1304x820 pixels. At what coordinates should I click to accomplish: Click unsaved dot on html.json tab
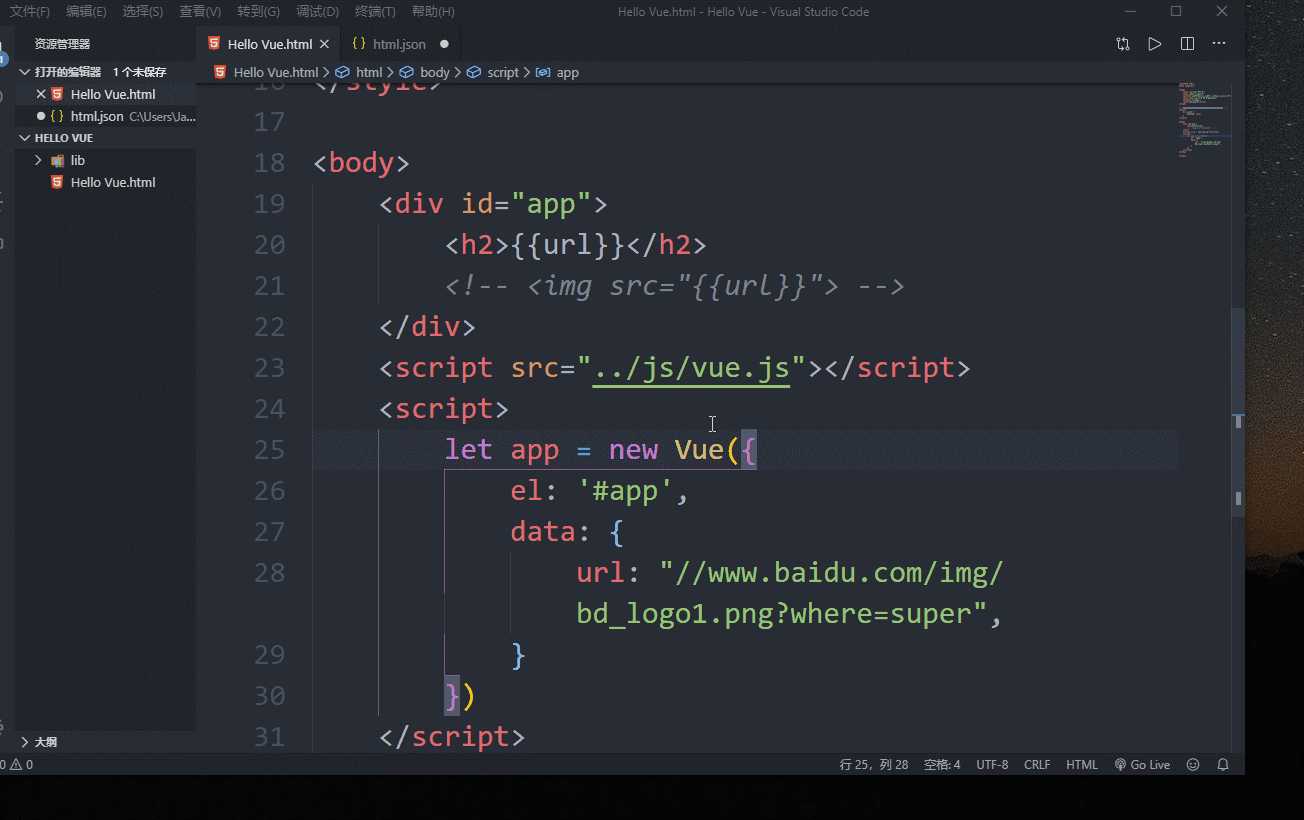tap(444, 44)
